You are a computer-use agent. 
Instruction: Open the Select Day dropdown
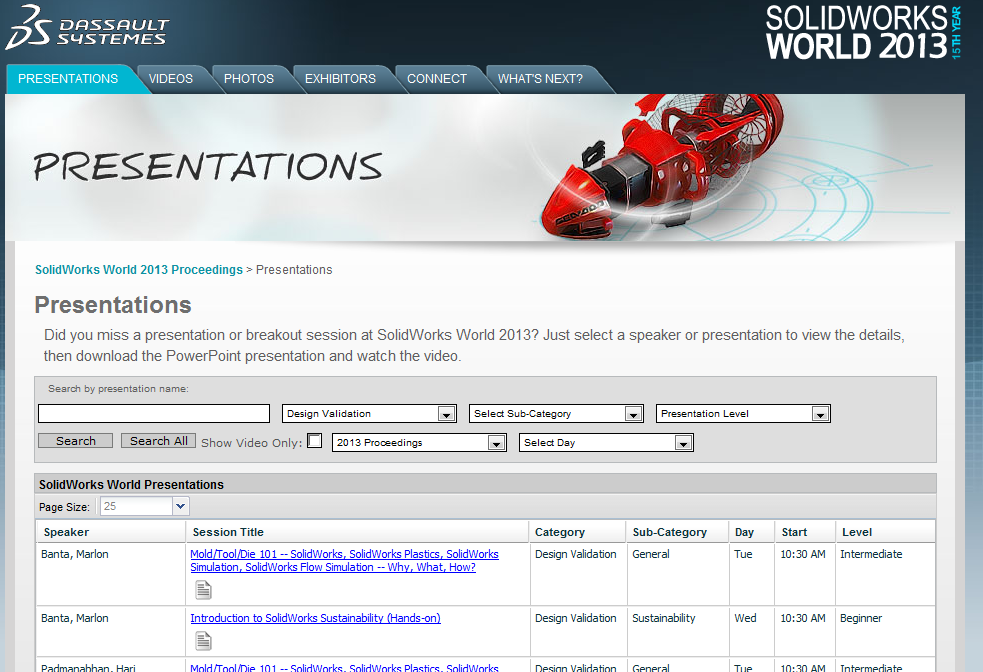(606, 443)
